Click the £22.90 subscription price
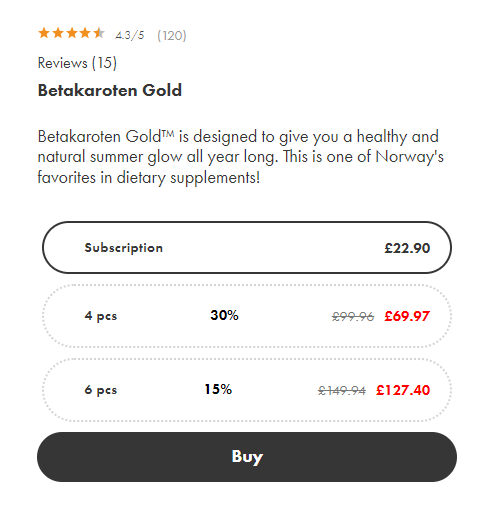 coord(407,248)
